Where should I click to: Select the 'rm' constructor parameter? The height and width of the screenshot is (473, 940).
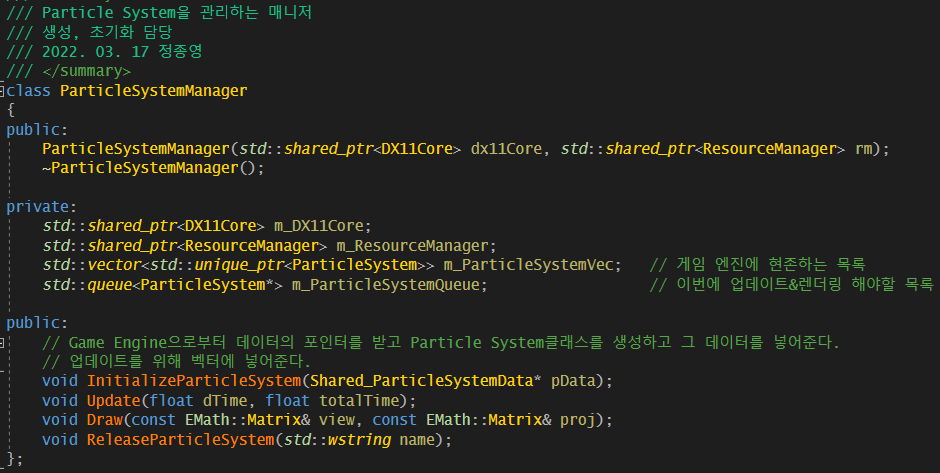864,149
